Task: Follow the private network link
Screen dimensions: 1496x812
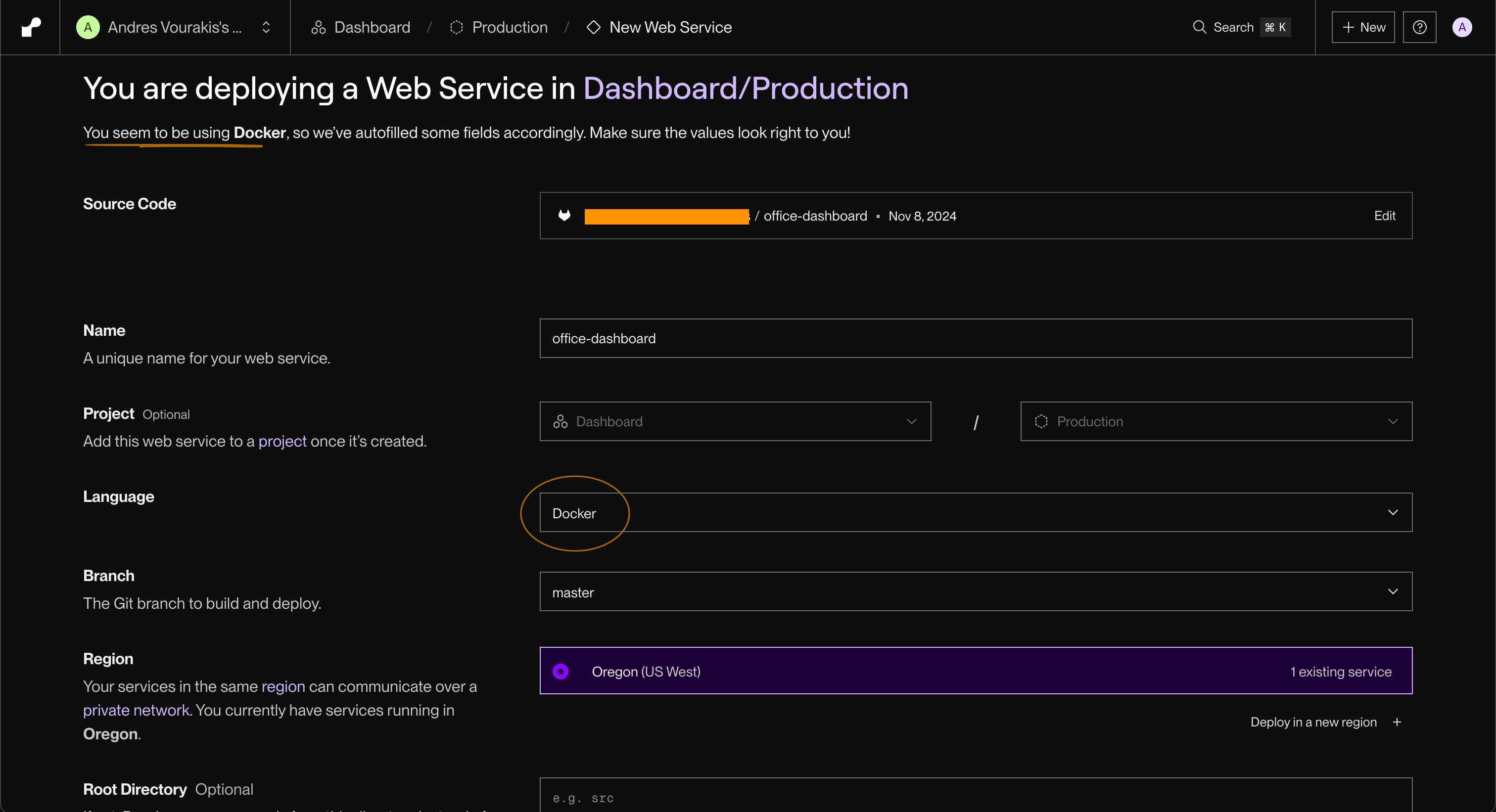Action: pyautogui.click(x=137, y=711)
